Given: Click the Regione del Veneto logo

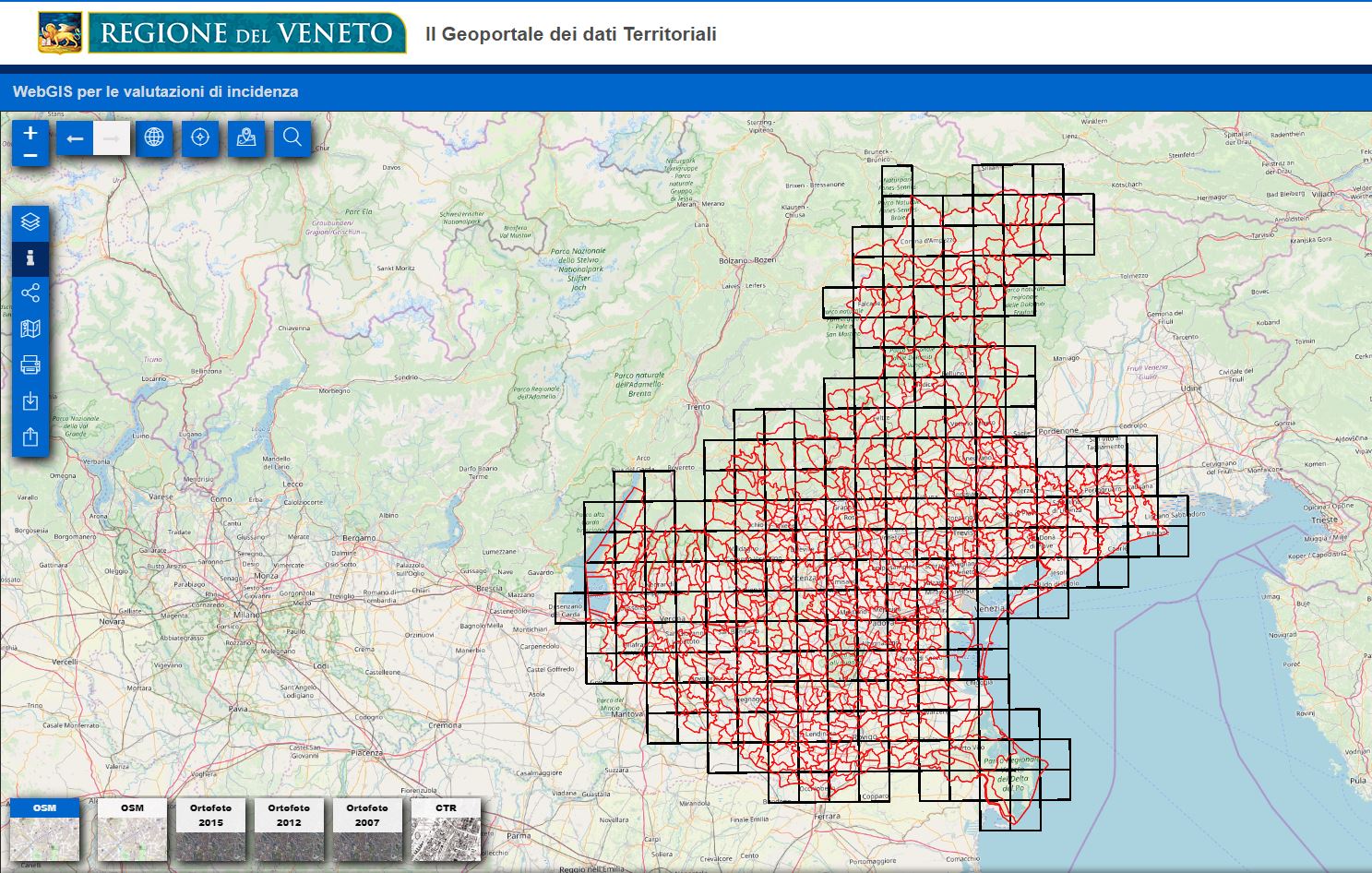Looking at the screenshot, I should 222,33.
